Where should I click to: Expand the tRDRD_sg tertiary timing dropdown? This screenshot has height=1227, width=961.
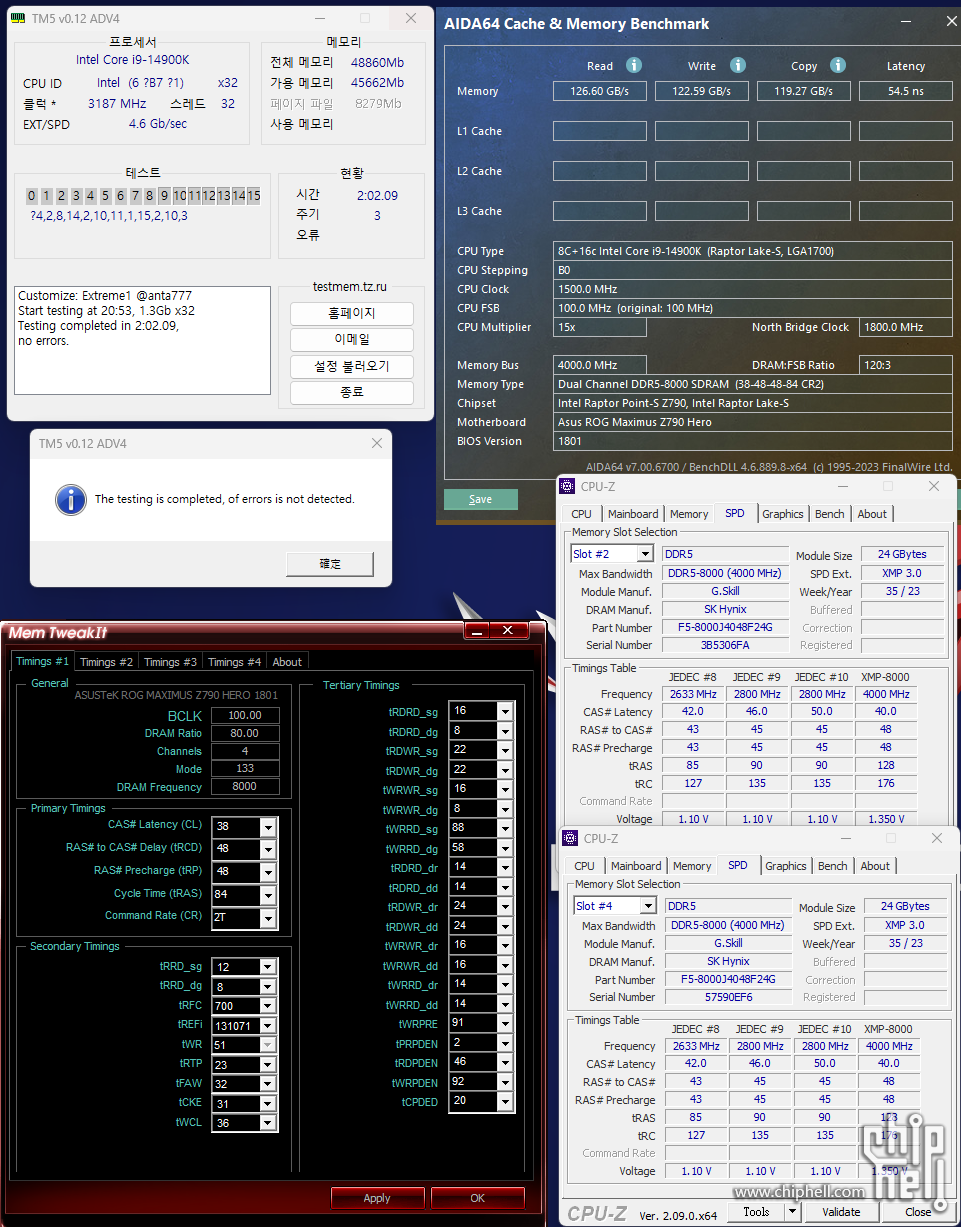point(505,711)
